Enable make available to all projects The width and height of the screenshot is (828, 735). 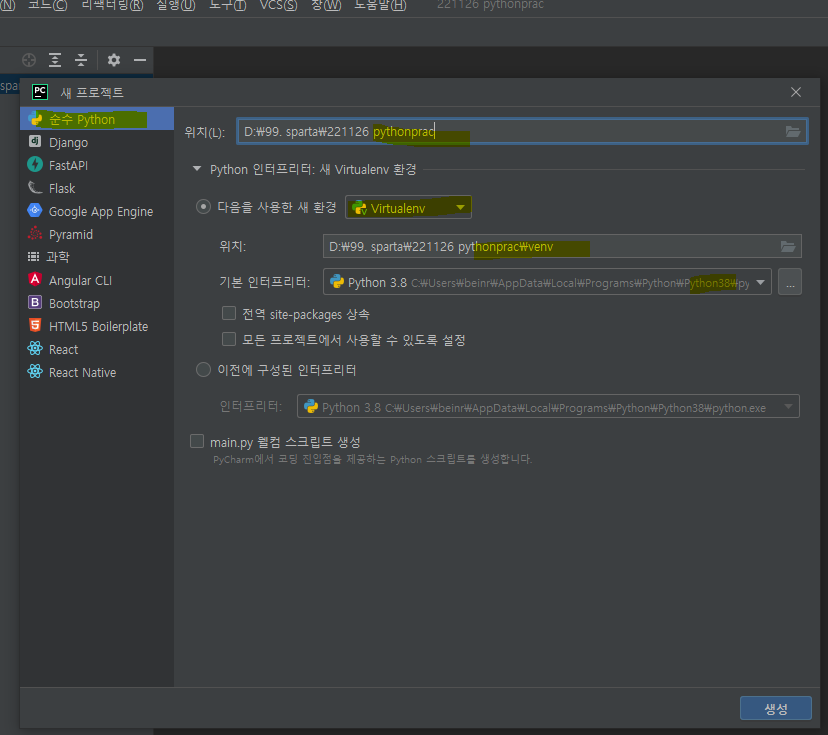(x=229, y=339)
